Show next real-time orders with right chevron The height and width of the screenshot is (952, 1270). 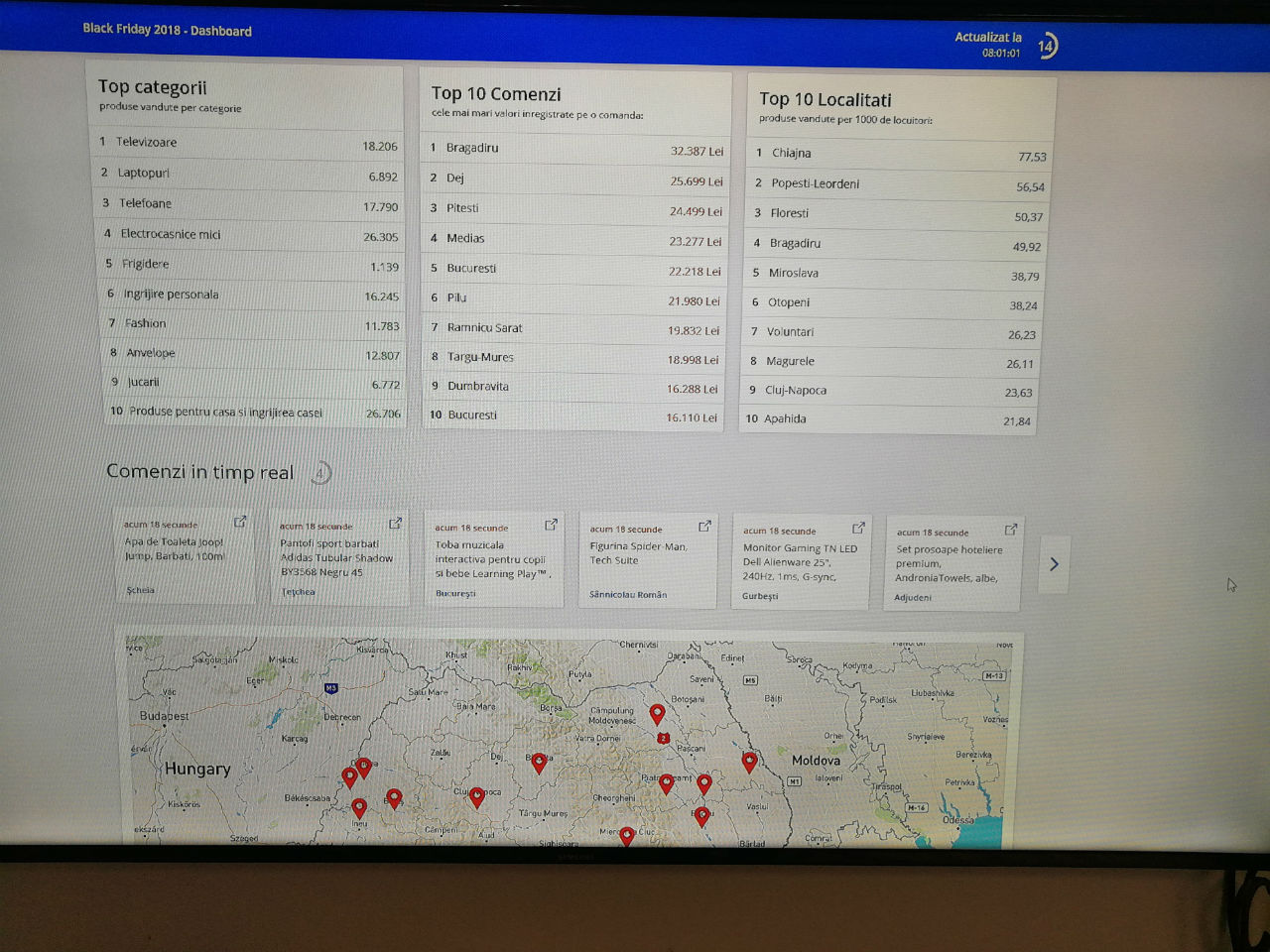pos(1054,564)
